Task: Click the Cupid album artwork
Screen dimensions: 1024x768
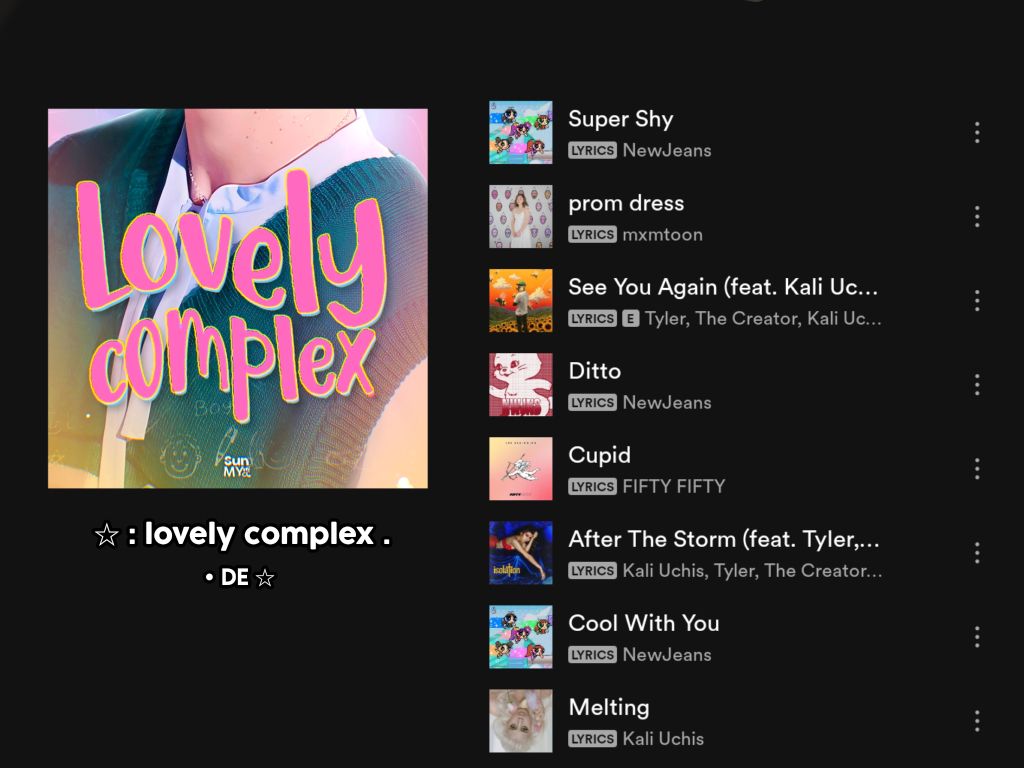Action: point(520,469)
